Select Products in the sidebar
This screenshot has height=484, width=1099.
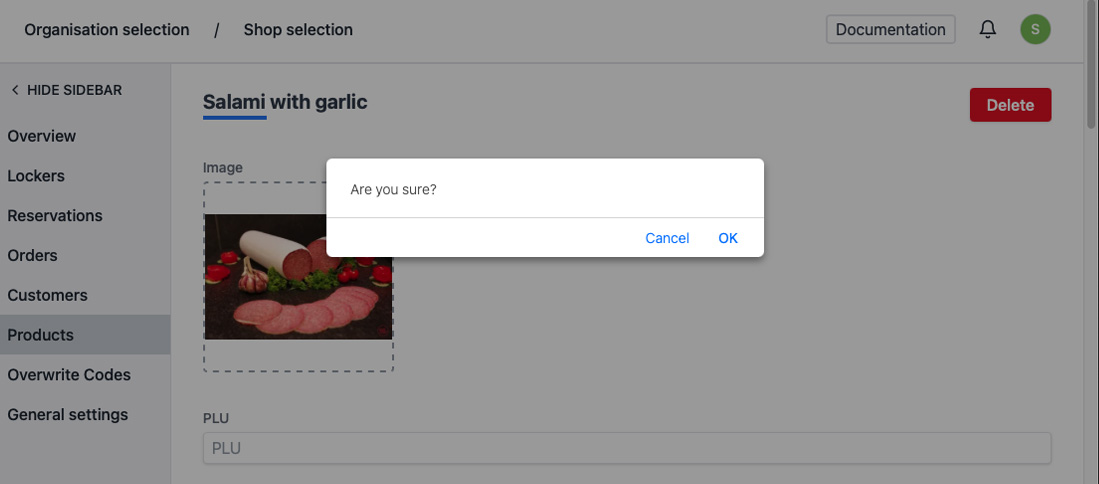point(41,335)
